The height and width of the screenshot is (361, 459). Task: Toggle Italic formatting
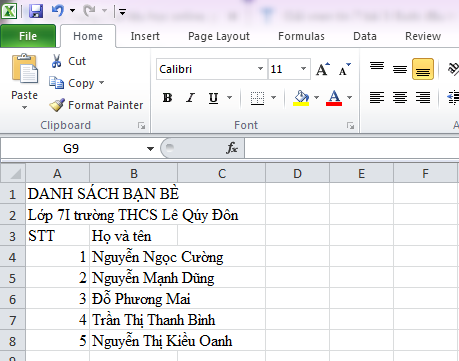coord(190,98)
